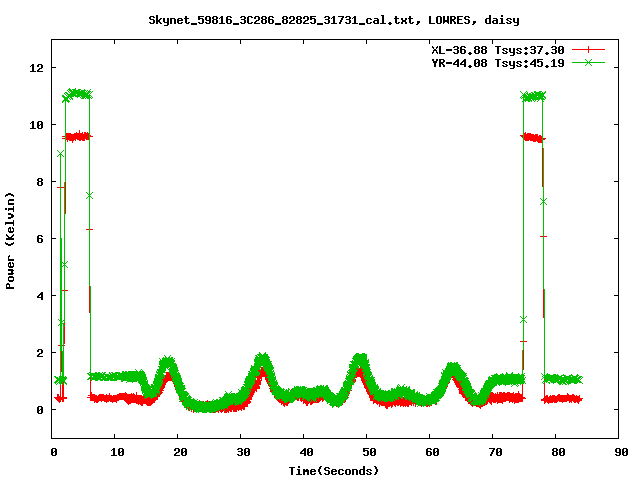Click the y-axis tick label '4'
The height and width of the screenshot is (480, 640).
[x=40, y=296]
